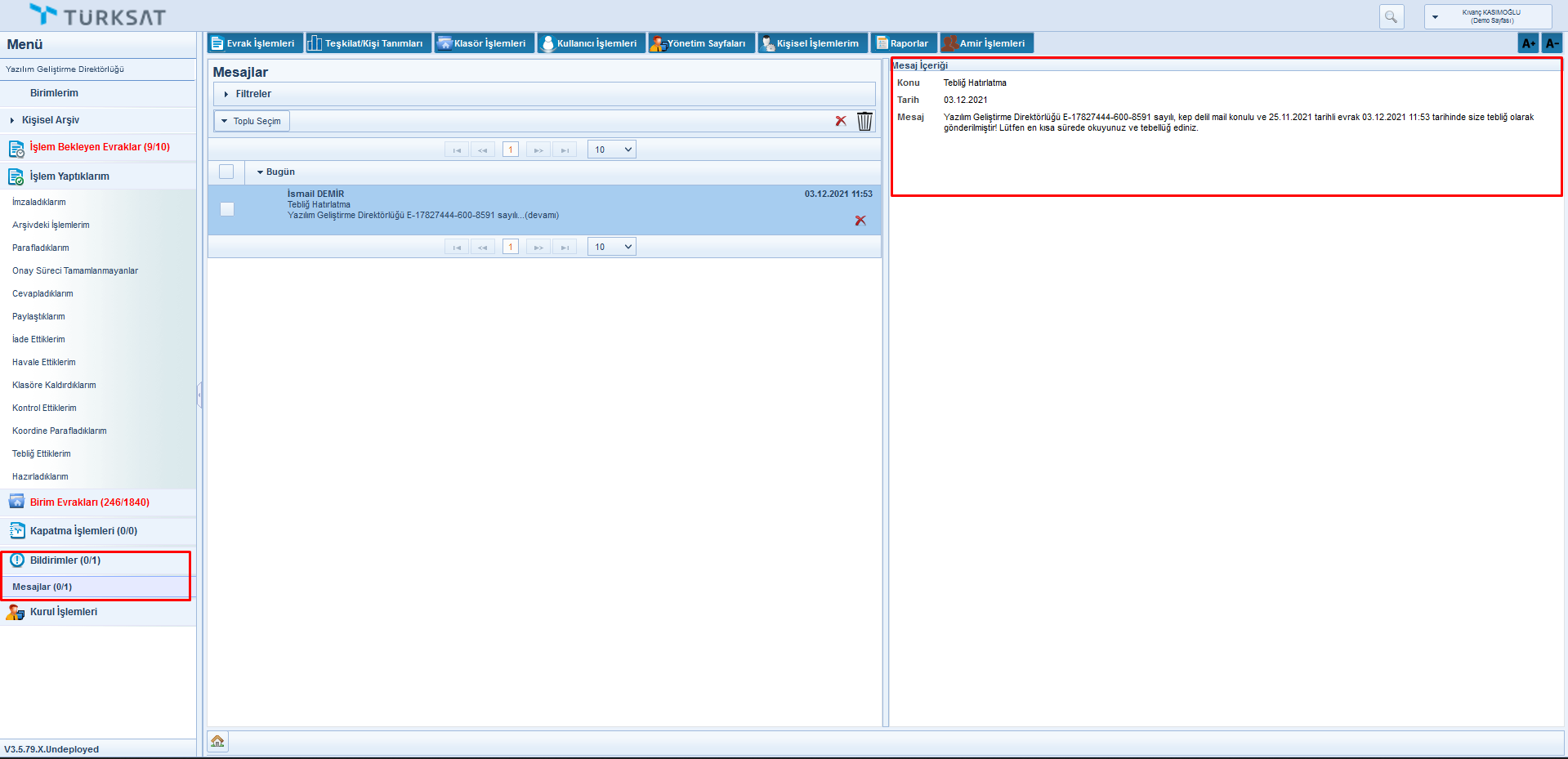Click the home icon at bottom
This screenshot has height=759, width=1568.
click(x=217, y=741)
